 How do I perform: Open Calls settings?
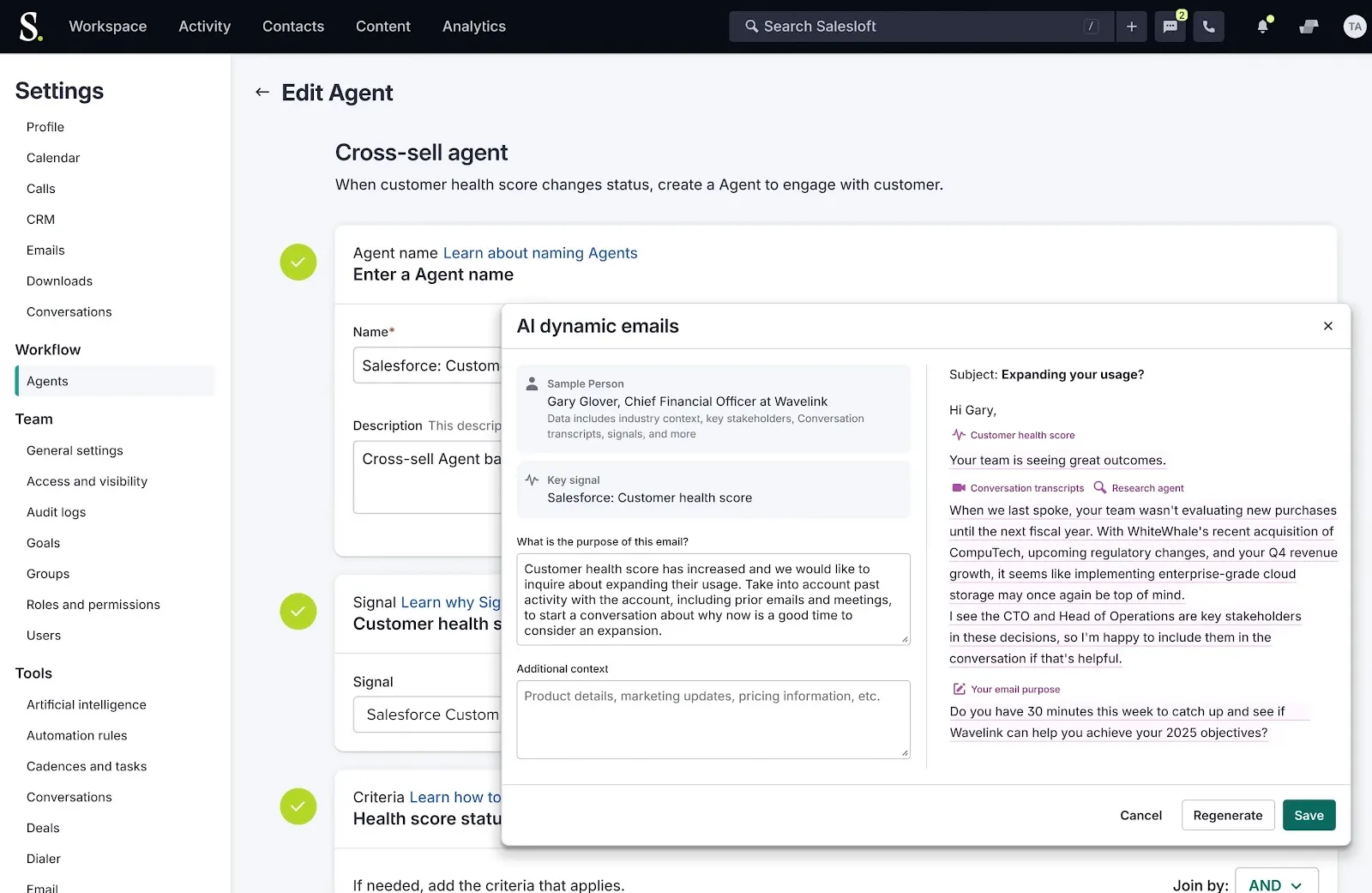coord(41,189)
